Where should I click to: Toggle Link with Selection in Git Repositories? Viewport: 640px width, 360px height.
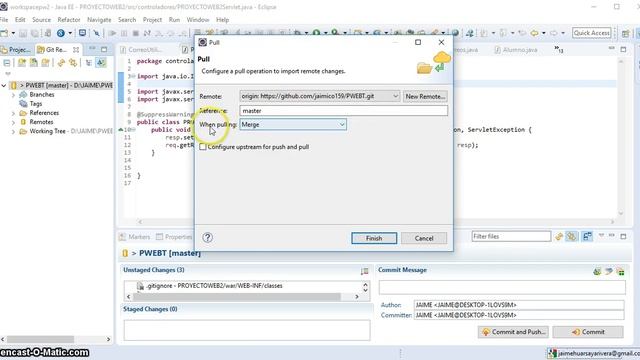[x=73, y=63]
